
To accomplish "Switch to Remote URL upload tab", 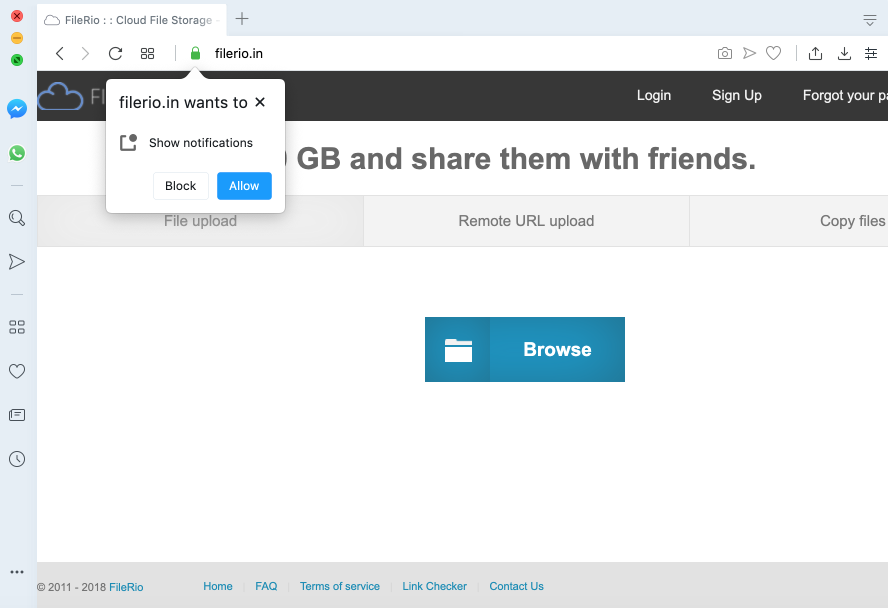I will point(526,221).
